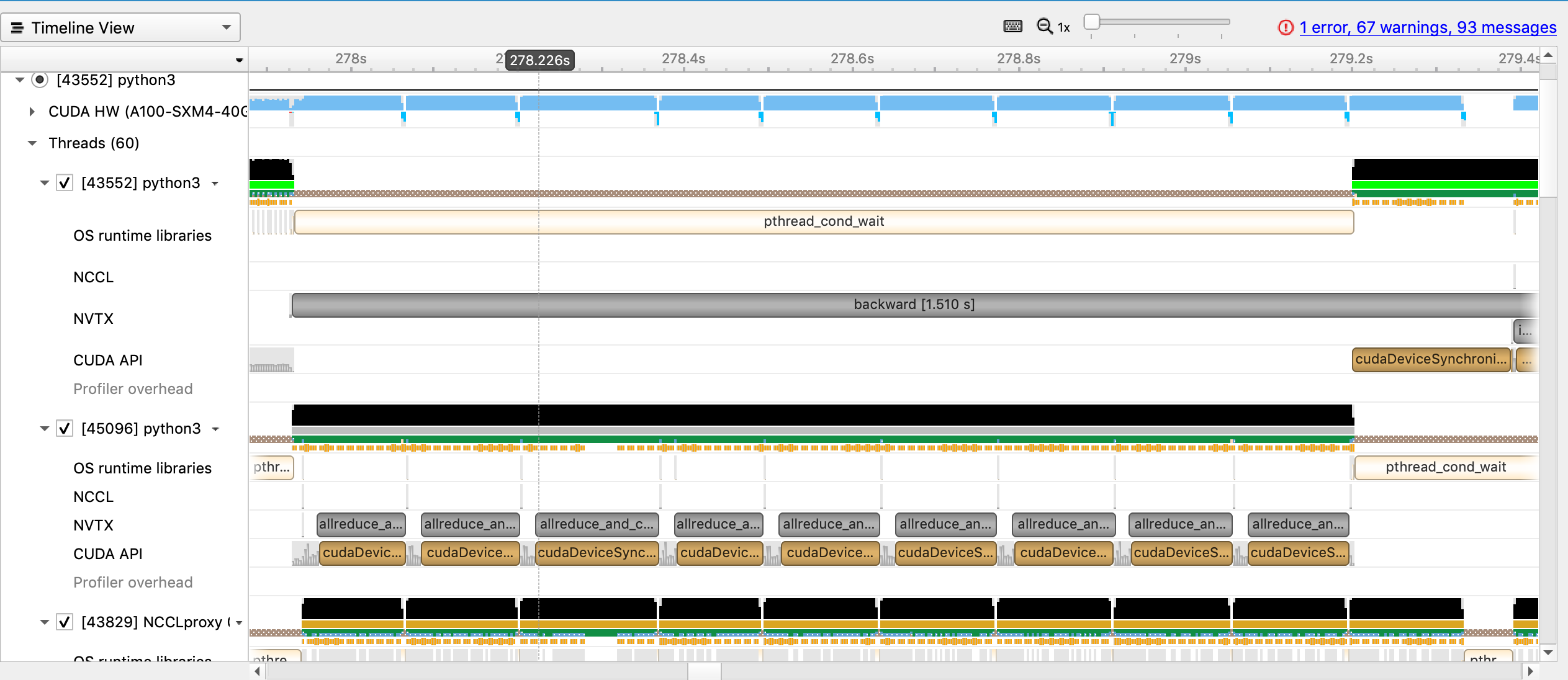
Task: Open the filter arrow in the tree column header
Action: [x=239, y=59]
